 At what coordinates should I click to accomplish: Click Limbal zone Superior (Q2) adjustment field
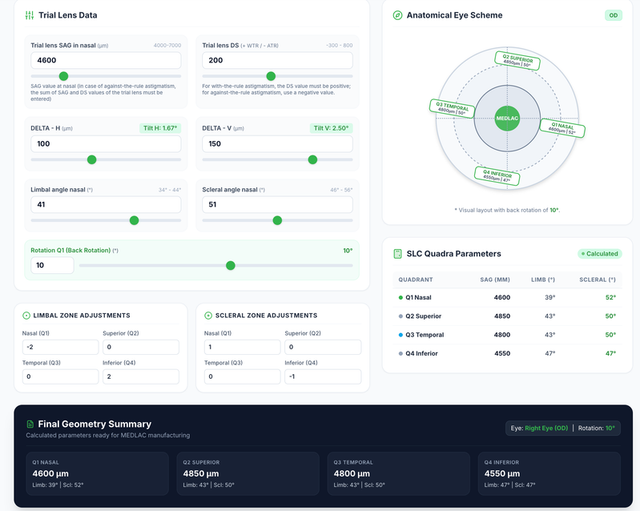click(141, 347)
